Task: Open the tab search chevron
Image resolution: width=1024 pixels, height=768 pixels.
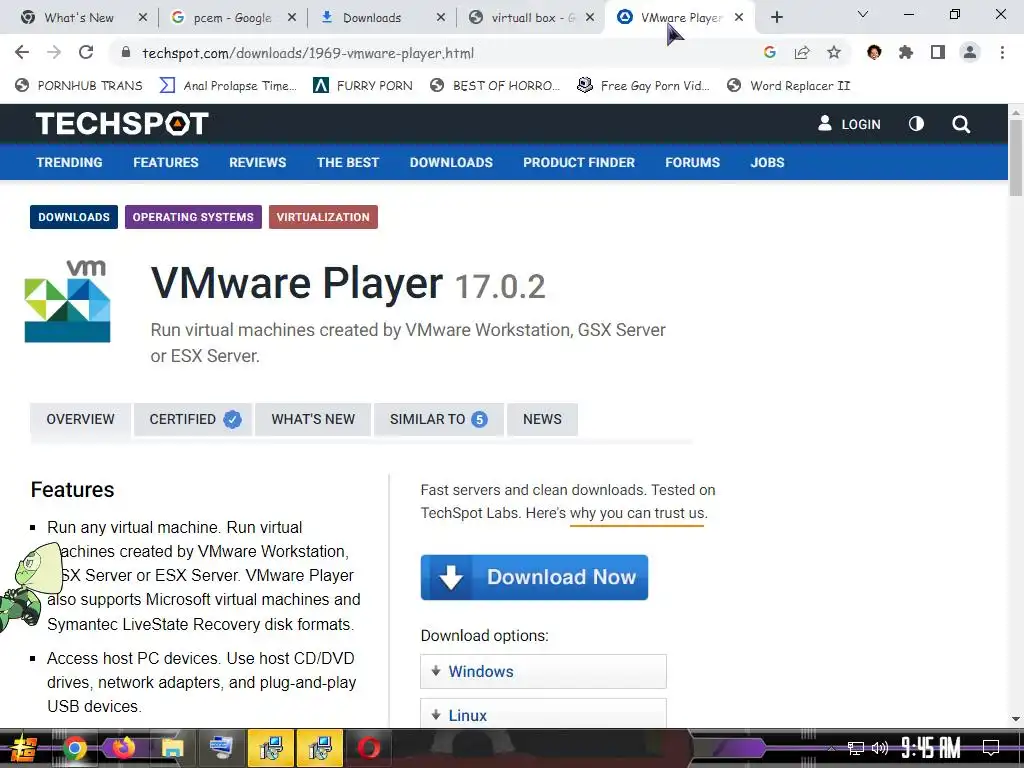Action: coord(863,14)
